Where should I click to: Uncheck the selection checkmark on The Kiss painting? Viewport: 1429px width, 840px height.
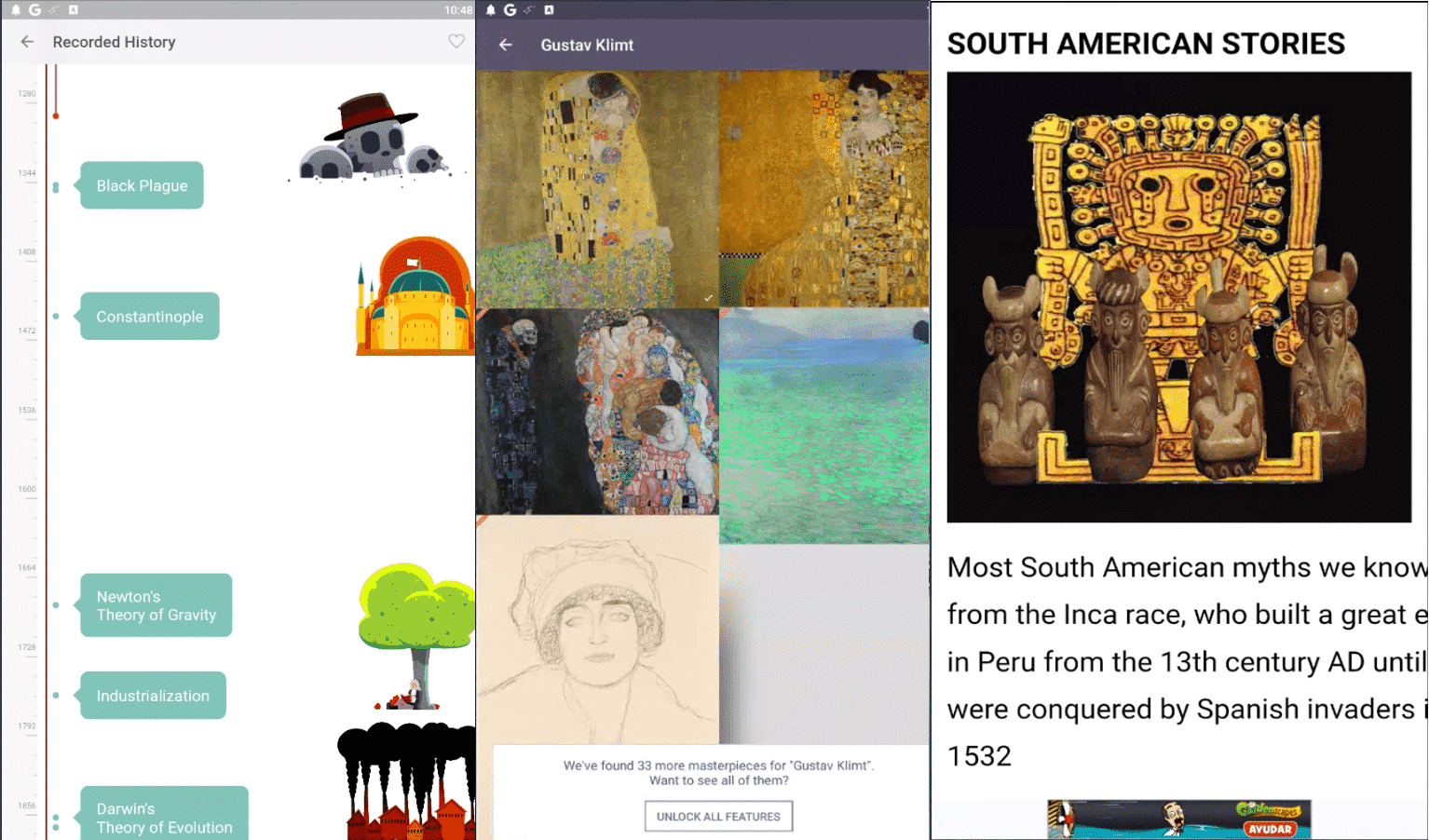tap(707, 297)
